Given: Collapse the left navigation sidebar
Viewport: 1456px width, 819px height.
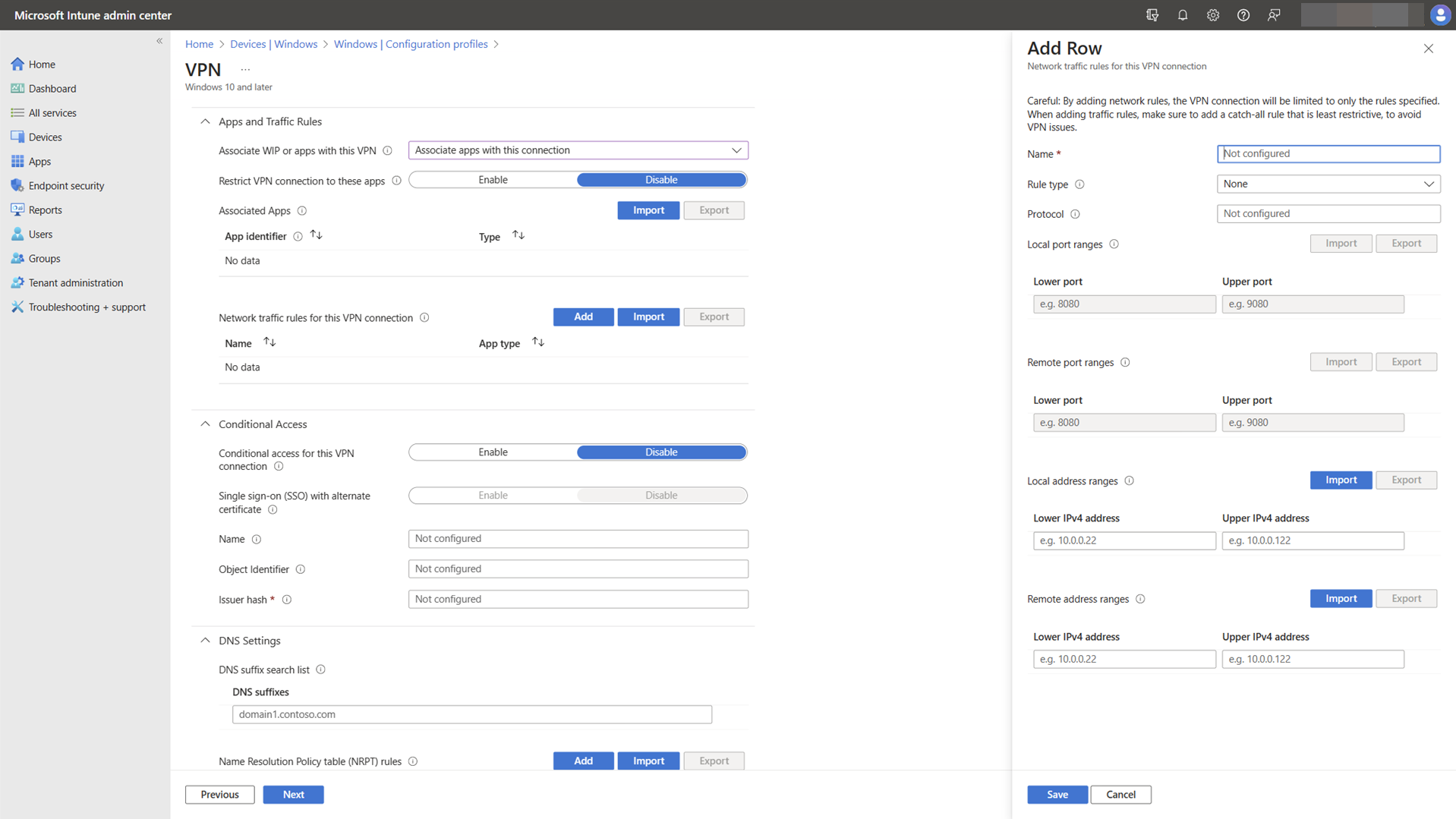Looking at the screenshot, I should click(x=159, y=41).
